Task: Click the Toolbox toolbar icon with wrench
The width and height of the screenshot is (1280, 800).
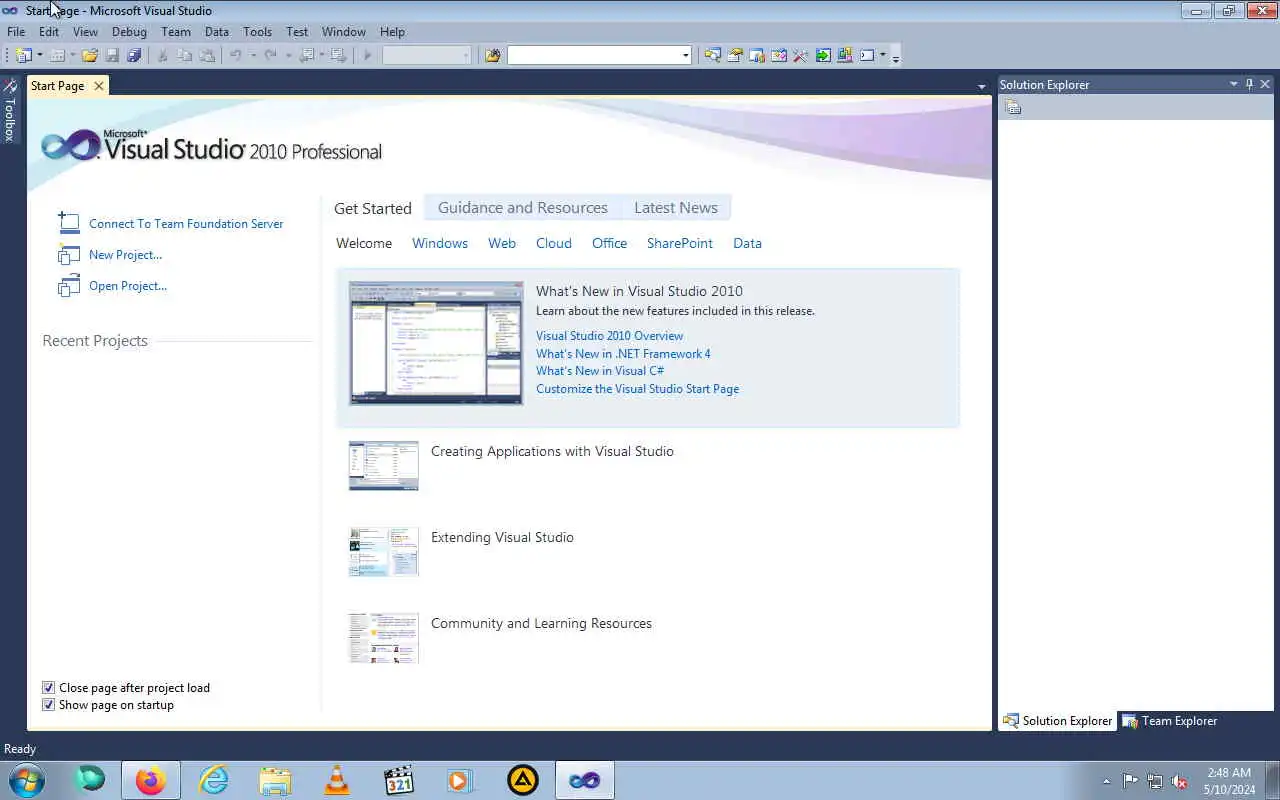Action: coord(800,55)
